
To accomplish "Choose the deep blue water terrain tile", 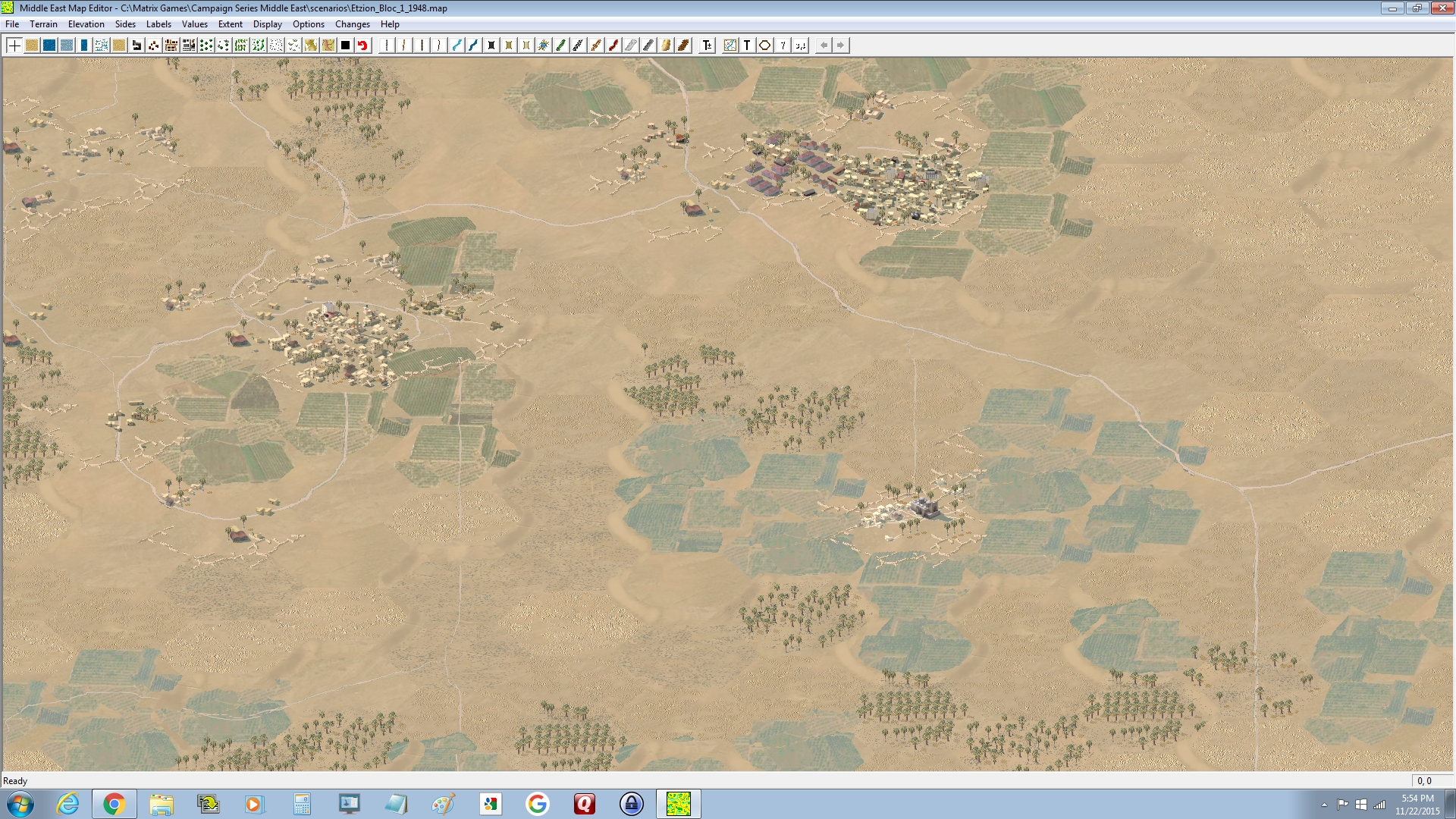I will (x=49, y=45).
